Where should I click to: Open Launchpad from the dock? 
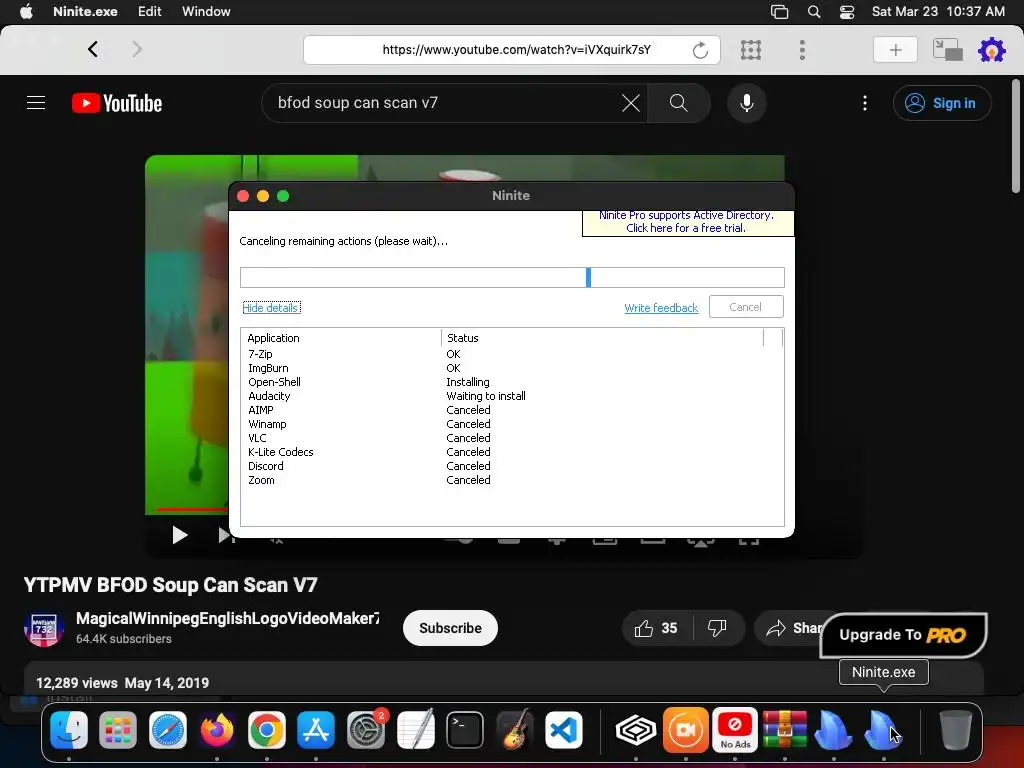click(x=118, y=729)
